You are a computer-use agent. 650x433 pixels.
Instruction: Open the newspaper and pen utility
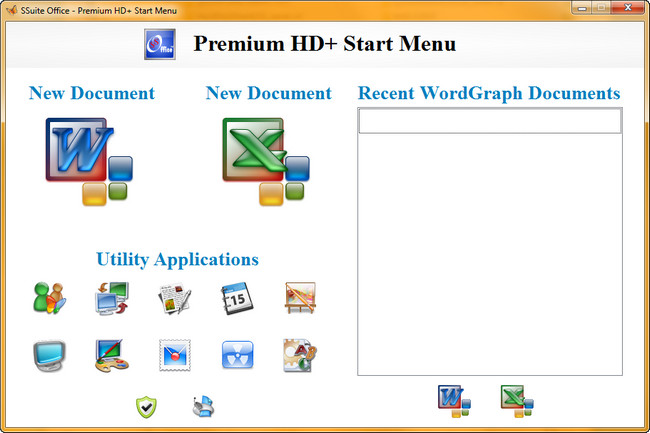tap(174, 298)
